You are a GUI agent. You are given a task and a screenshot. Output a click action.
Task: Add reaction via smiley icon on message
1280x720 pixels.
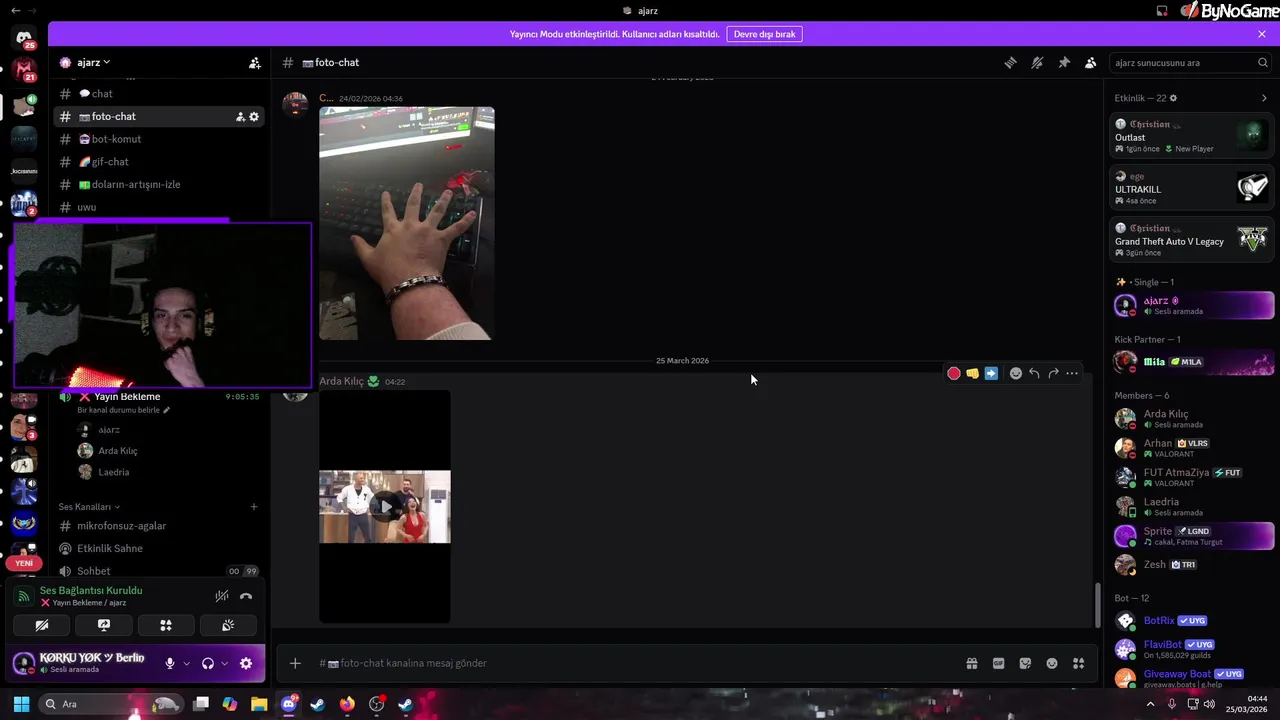coord(1016,373)
